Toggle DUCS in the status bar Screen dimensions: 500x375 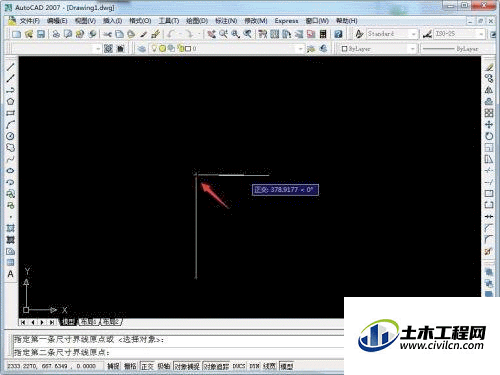click(x=239, y=366)
